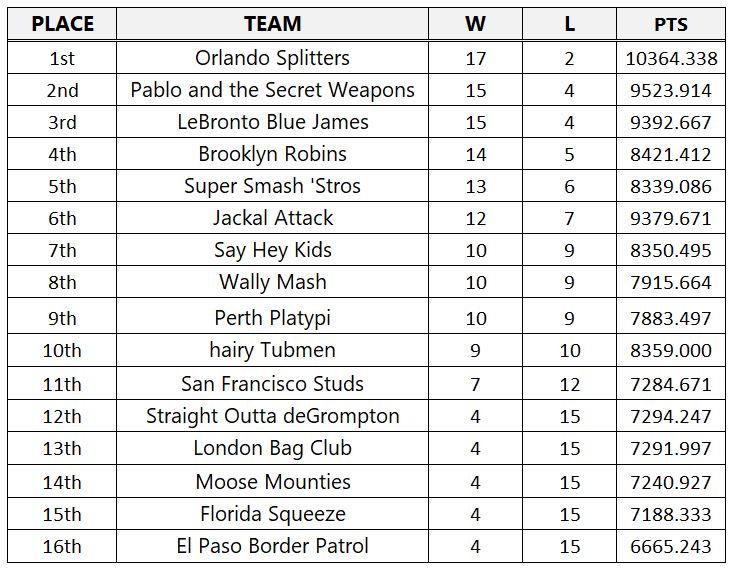Select the Brooklyn Robins team cell
The image size is (732, 569).
[272, 154]
